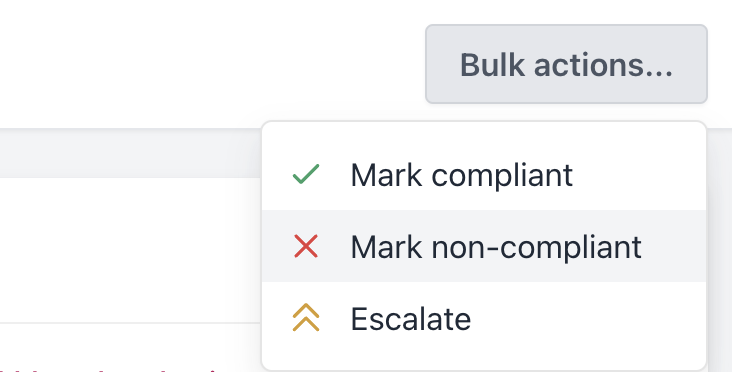
Task: Click the cross icon beside Mark non-compliant
Action: 306,246
